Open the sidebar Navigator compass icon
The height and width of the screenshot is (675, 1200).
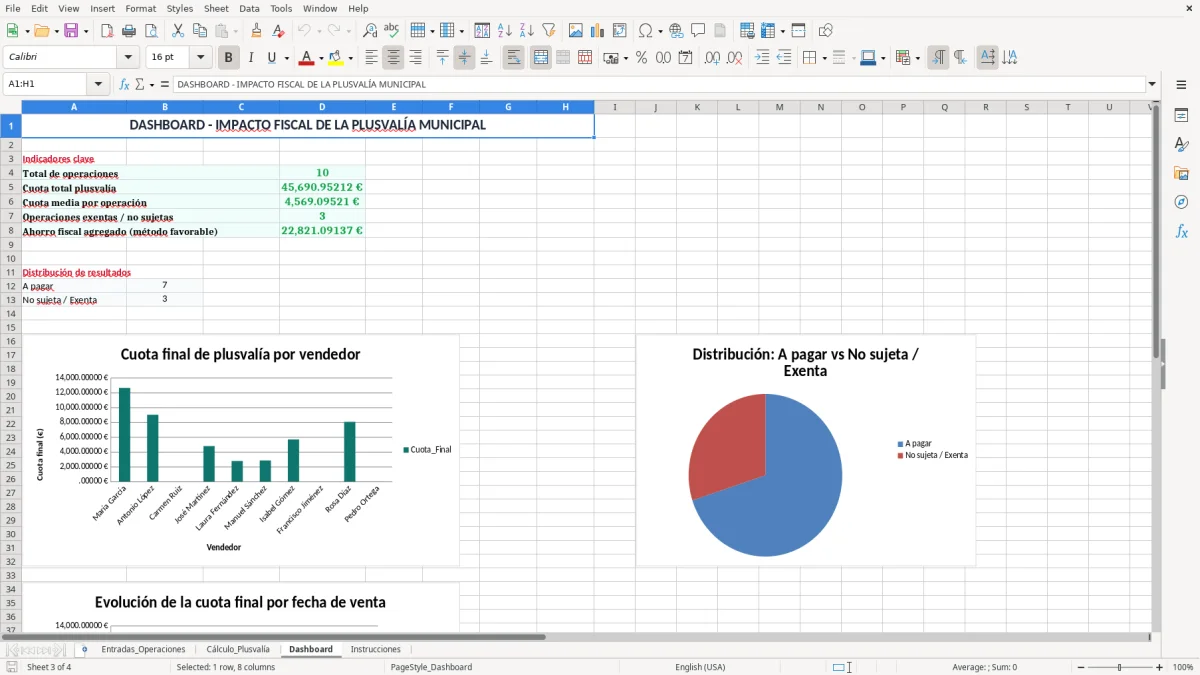tap(1181, 202)
